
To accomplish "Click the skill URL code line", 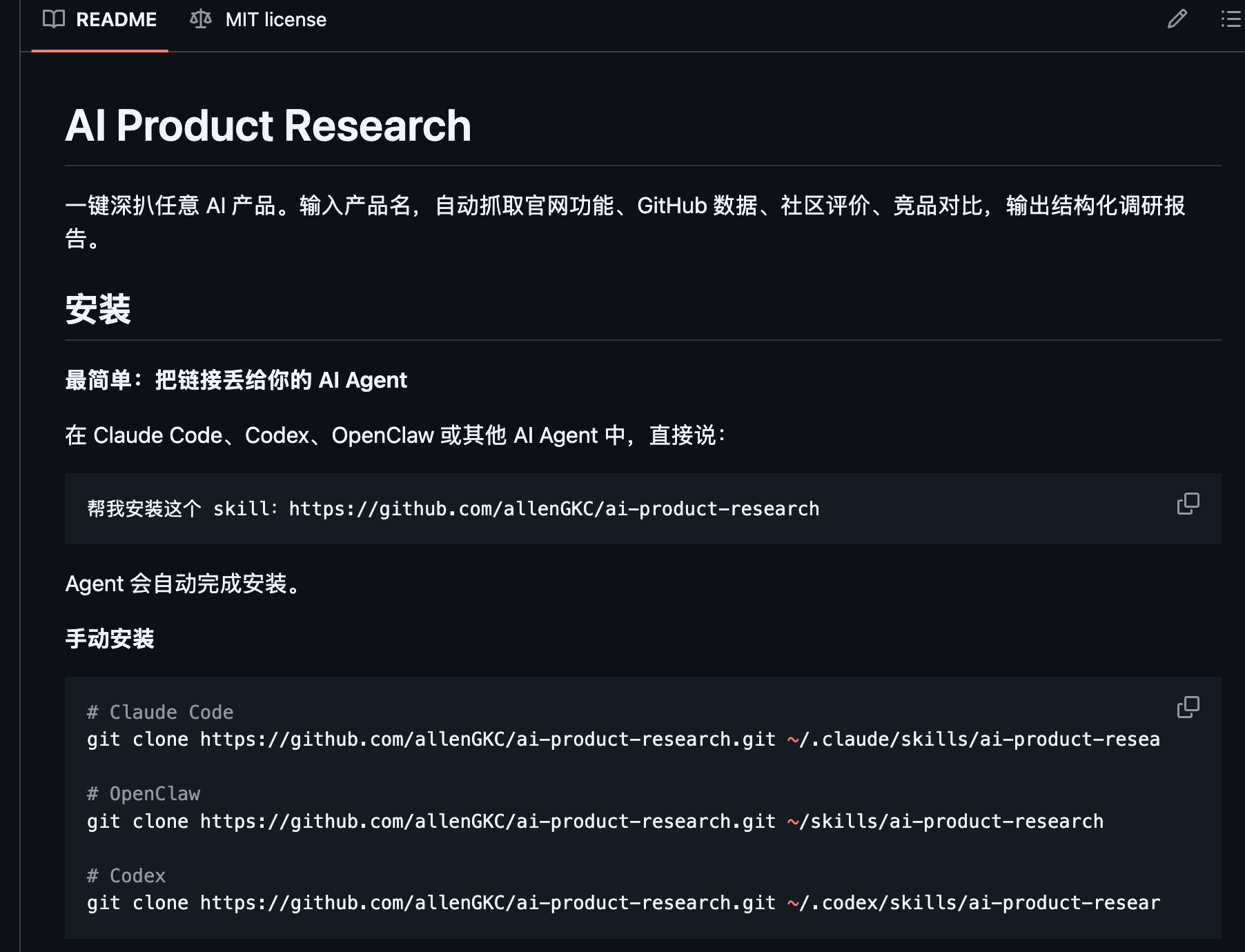I will 453,509.
